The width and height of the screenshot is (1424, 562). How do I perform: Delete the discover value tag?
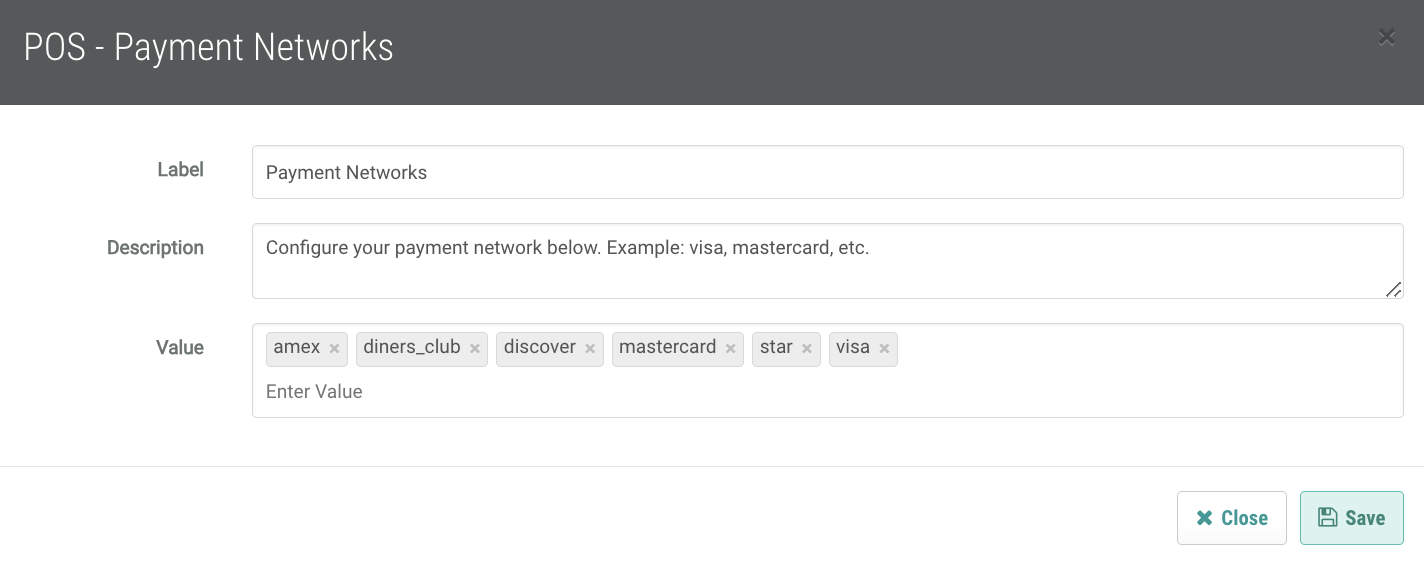590,349
